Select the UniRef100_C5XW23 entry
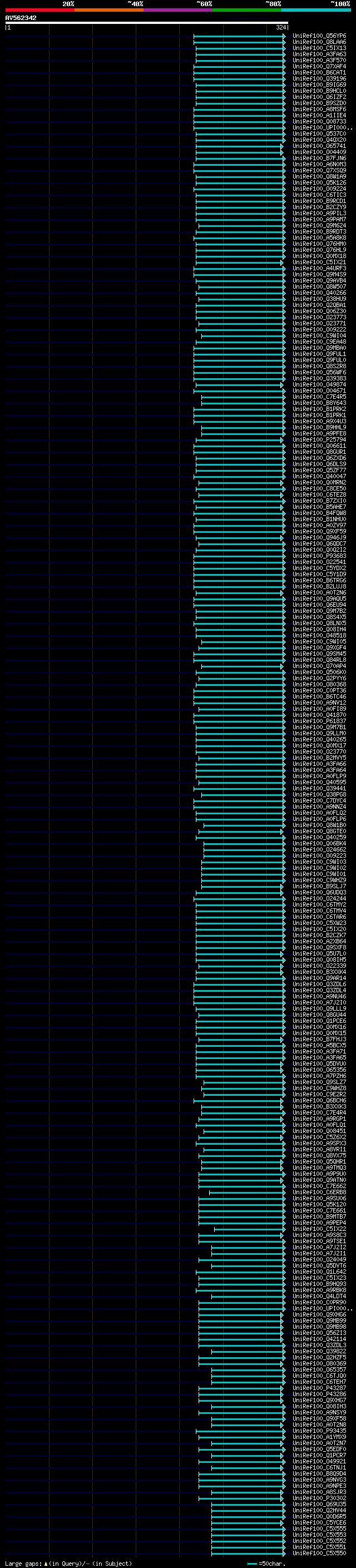 (319, 923)
